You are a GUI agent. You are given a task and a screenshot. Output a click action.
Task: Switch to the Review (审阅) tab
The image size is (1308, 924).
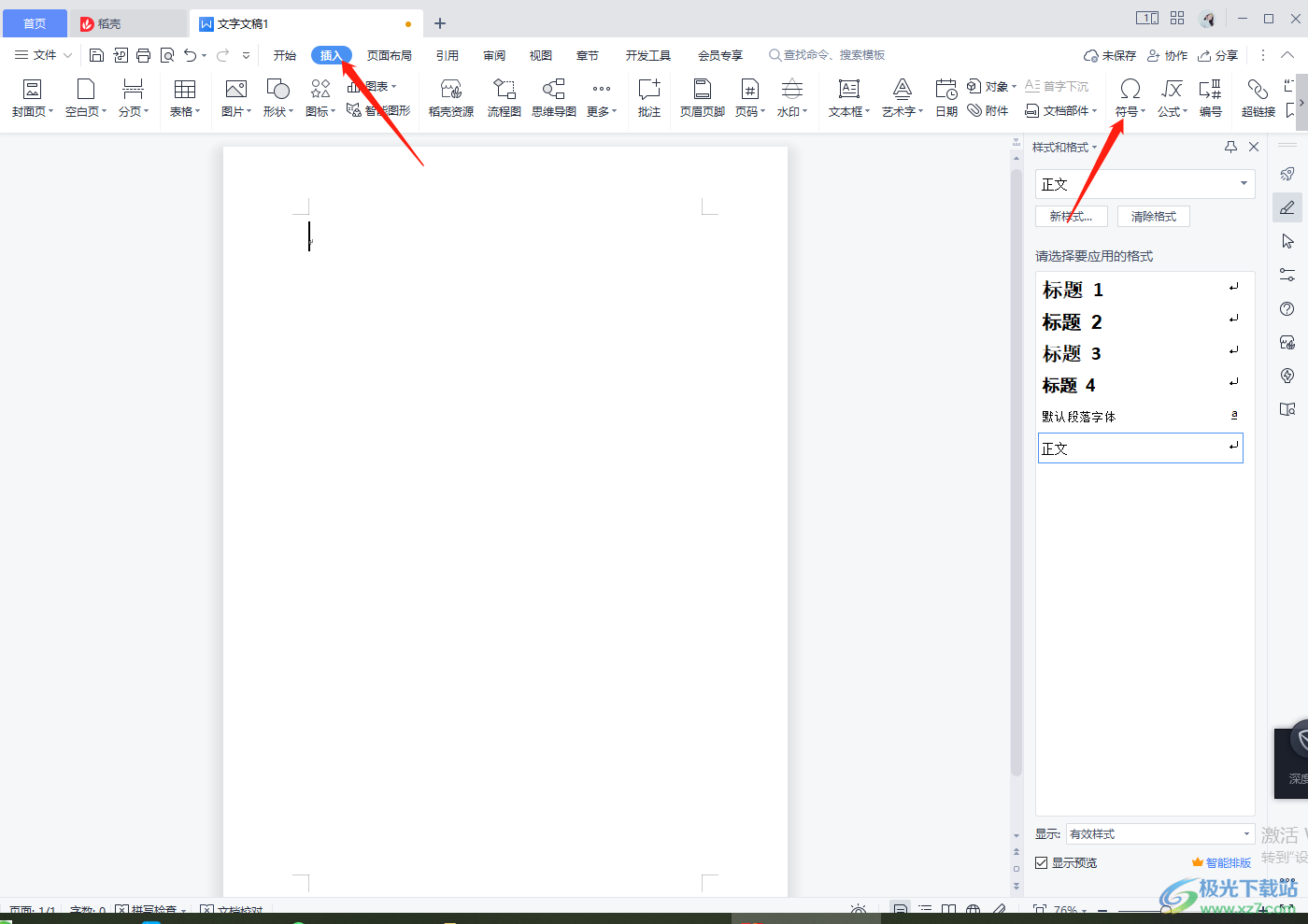tap(494, 55)
